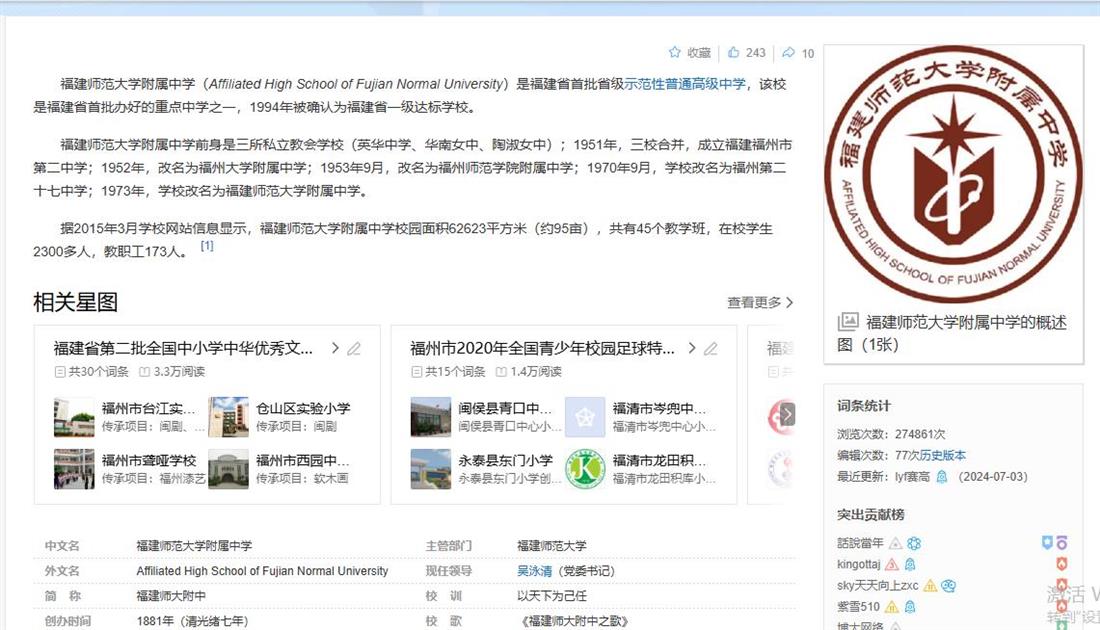This screenshot has height=630, width=1100.
Task: Click the 仓山区实验小学 thumbnail image
Action: 229,417
